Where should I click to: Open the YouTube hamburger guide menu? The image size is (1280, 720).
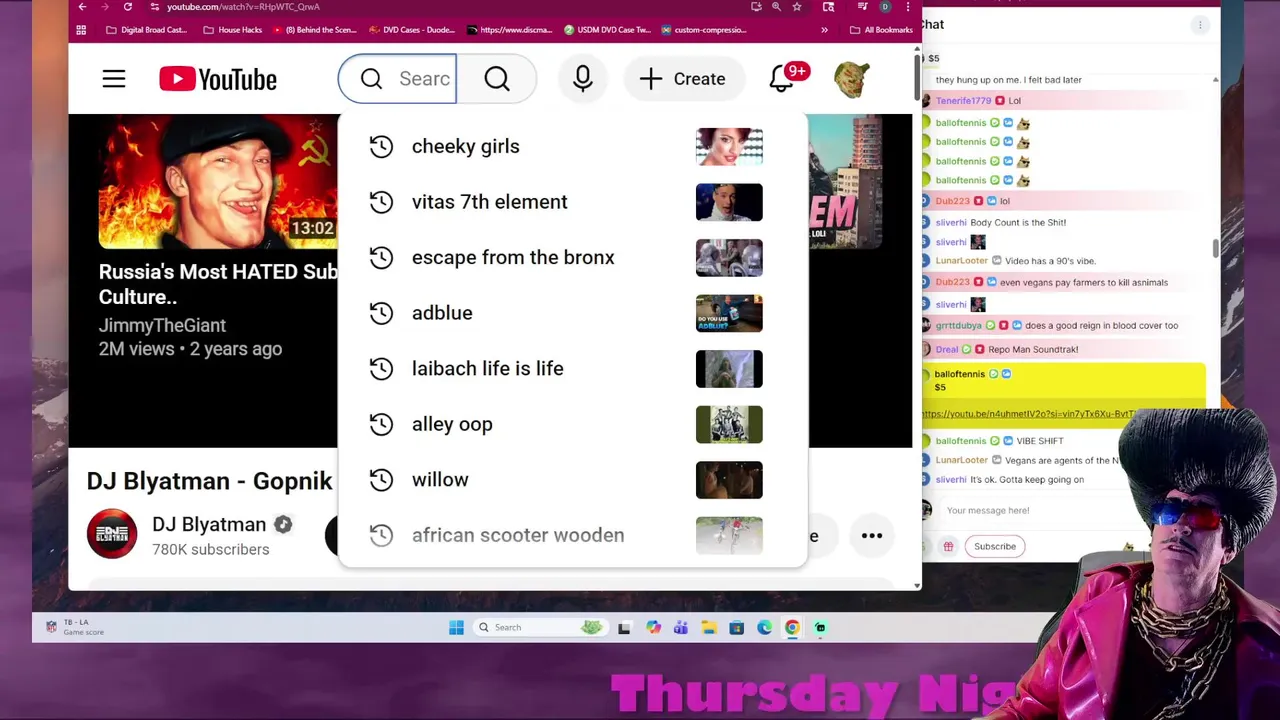point(114,79)
